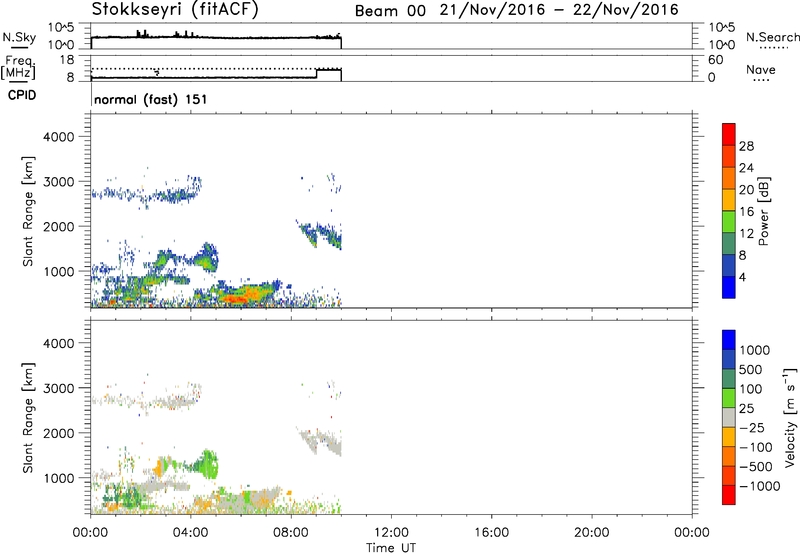Click the '12:00' time axis label

coord(391,533)
